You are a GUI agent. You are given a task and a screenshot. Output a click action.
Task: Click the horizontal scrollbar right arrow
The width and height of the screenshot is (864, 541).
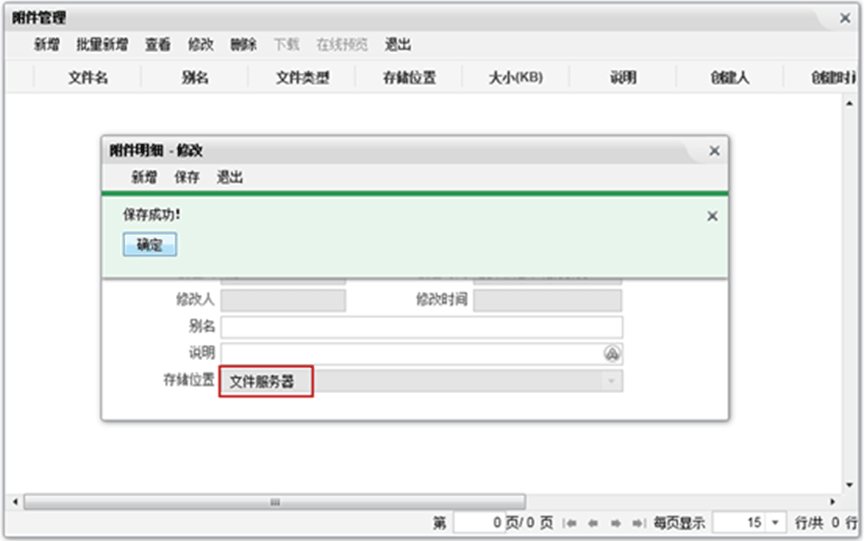click(833, 502)
